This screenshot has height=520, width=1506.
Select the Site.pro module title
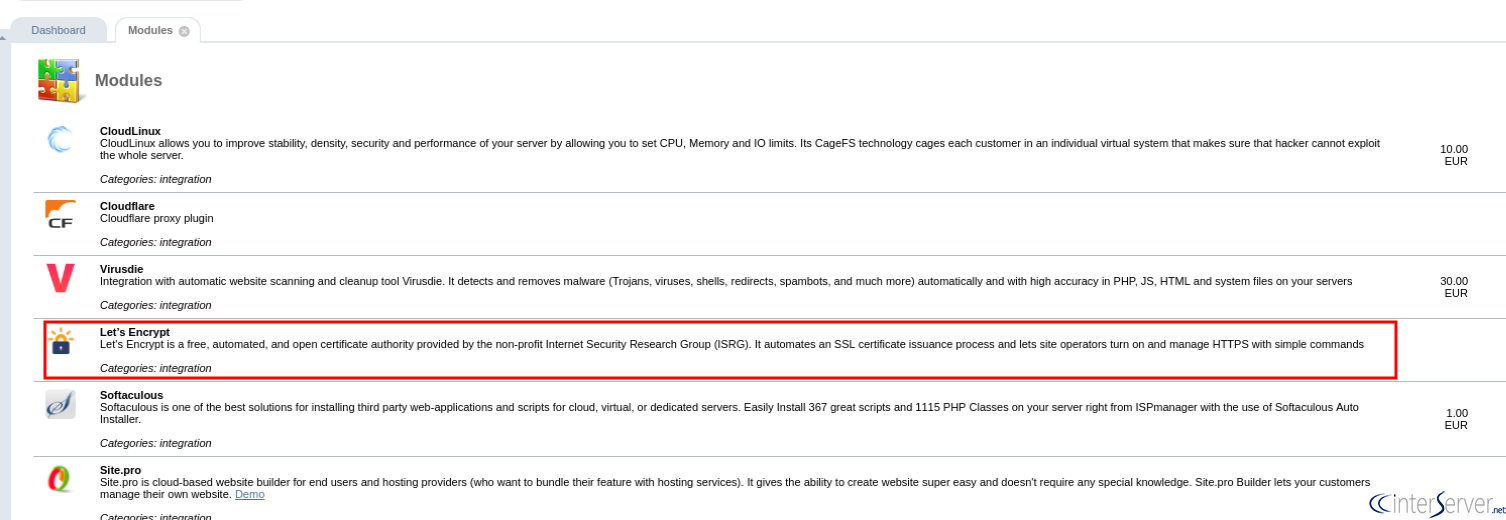point(120,470)
